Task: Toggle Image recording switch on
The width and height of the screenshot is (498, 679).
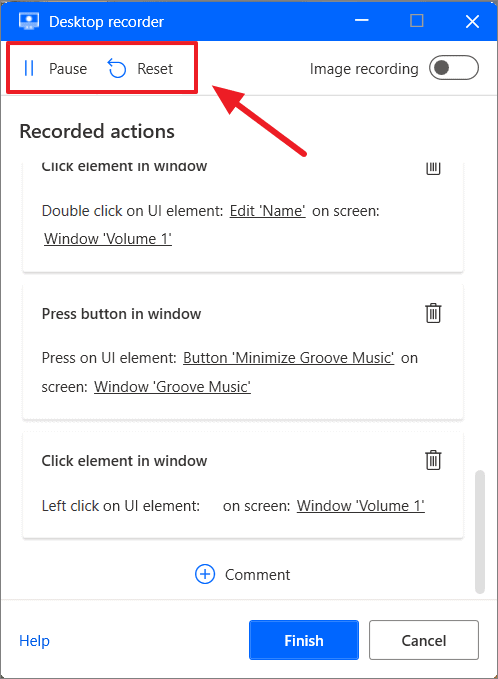Action: [x=453, y=68]
